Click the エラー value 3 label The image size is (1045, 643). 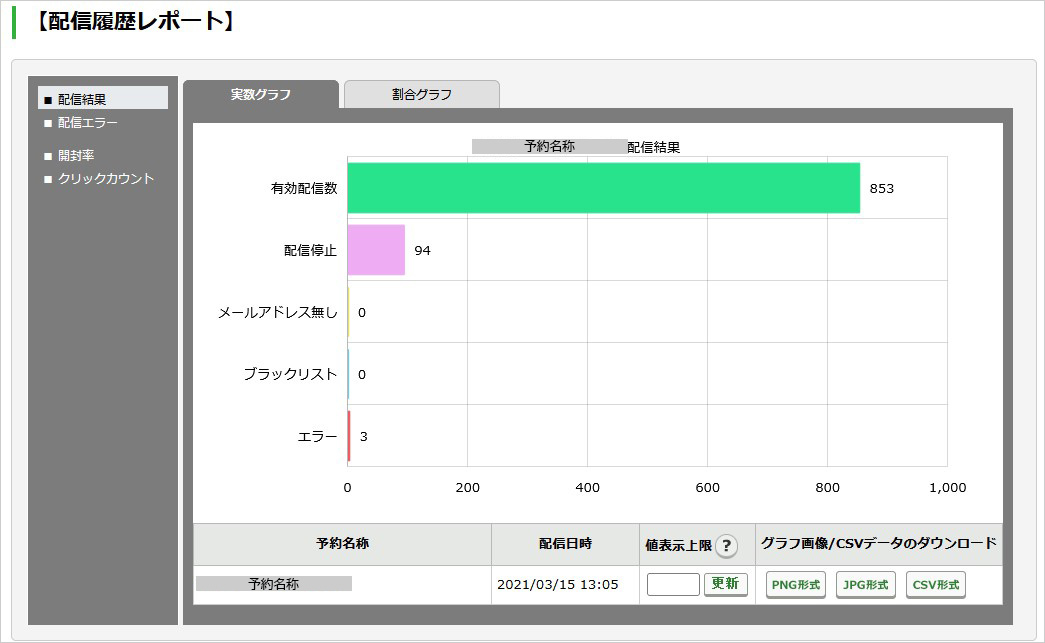[364, 436]
